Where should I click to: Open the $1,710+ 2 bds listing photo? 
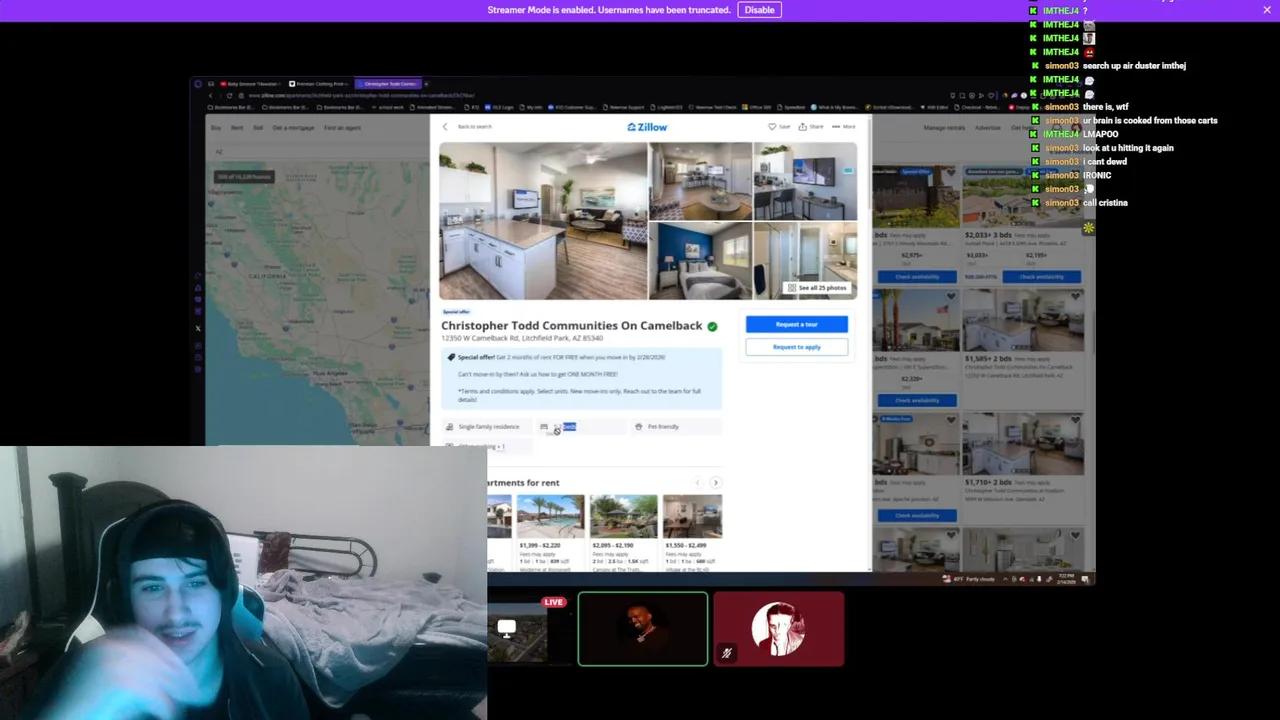click(x=1023, y=444)
